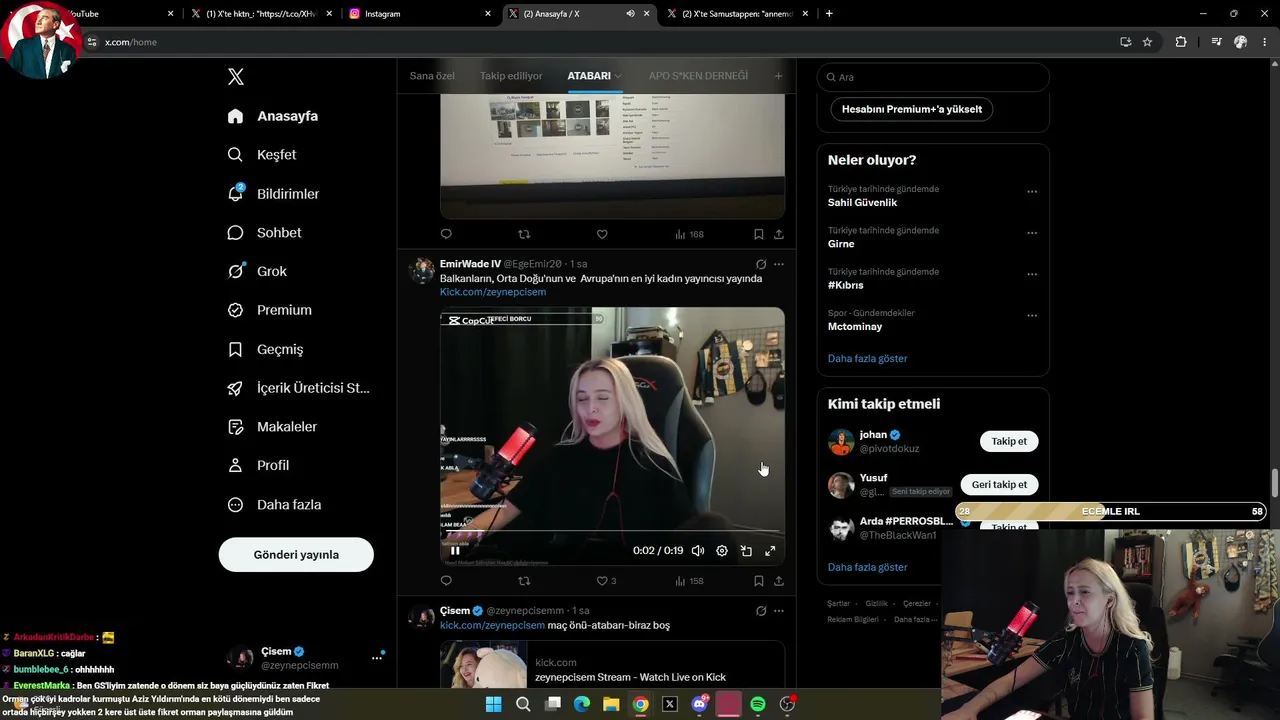The height and width of the screenshot is (720, 1280).
Task: Open picture-in-picture for the video
Action: 746,551
